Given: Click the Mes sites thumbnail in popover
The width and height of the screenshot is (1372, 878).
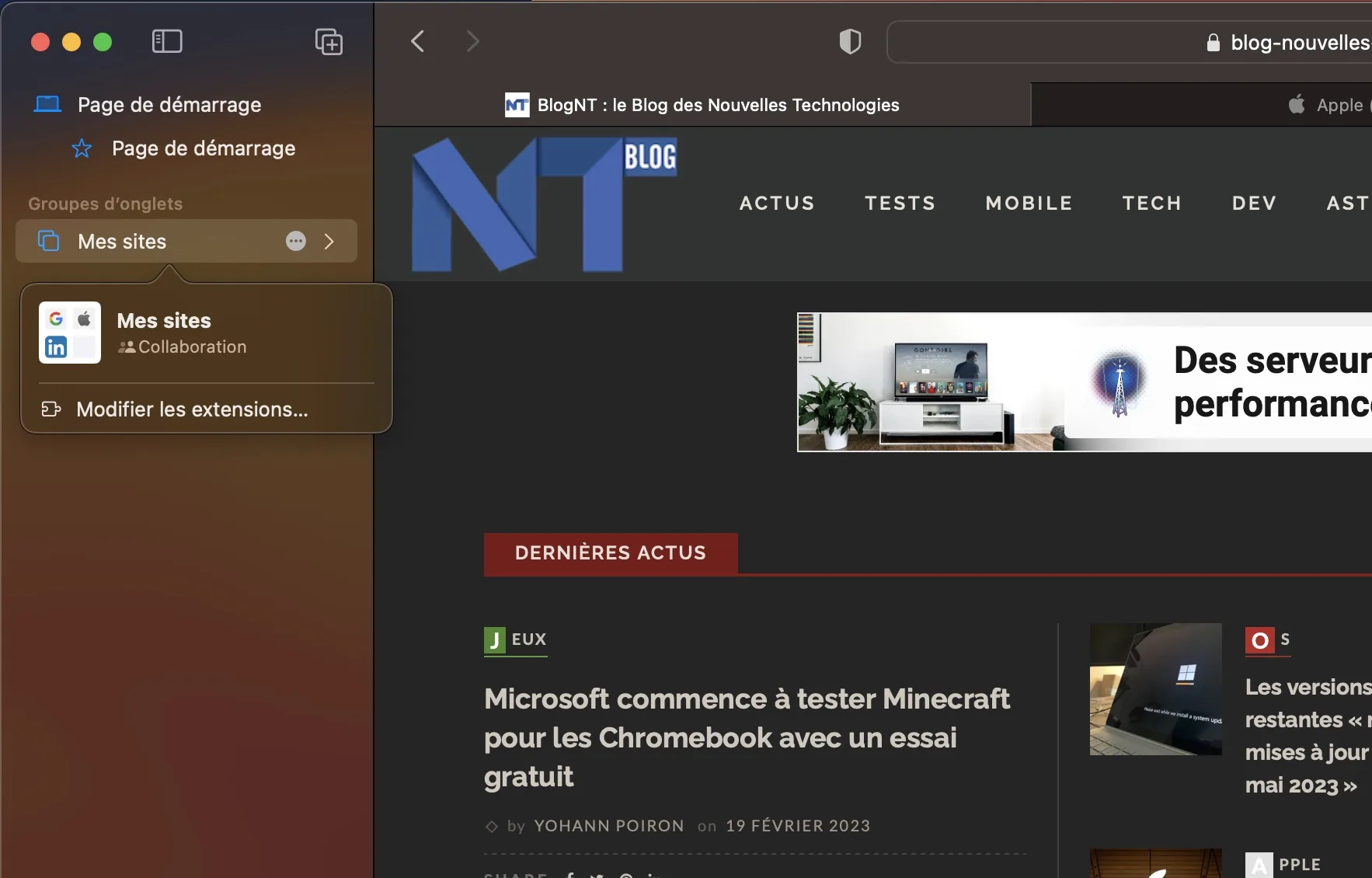Looking at the screenshot, I should tap(70, 333).
